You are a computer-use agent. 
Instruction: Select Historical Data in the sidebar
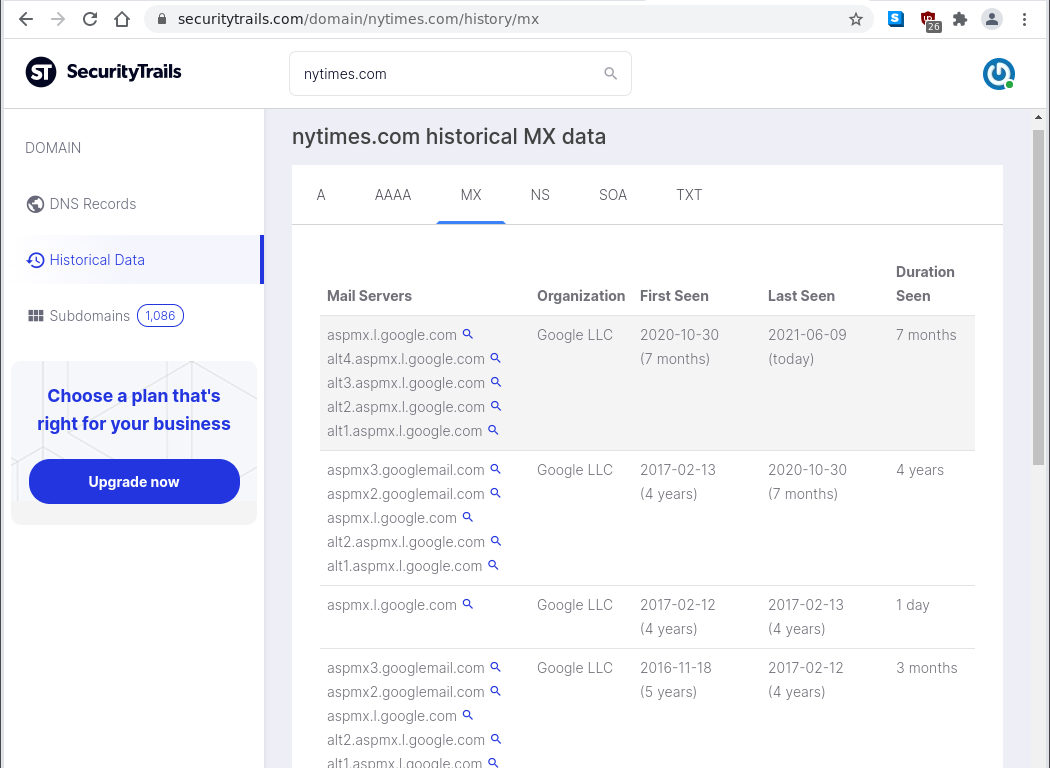133,260
